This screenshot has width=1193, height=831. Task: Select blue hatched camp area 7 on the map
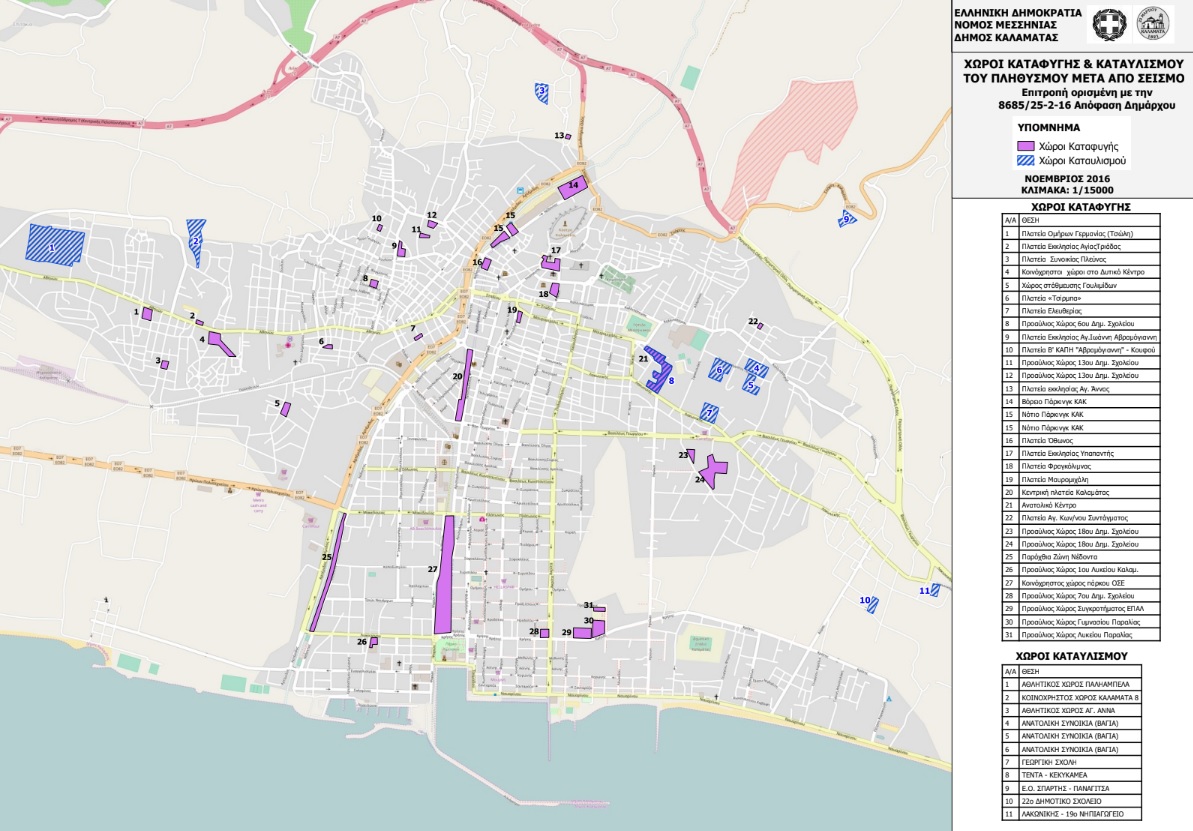[709, 413]
